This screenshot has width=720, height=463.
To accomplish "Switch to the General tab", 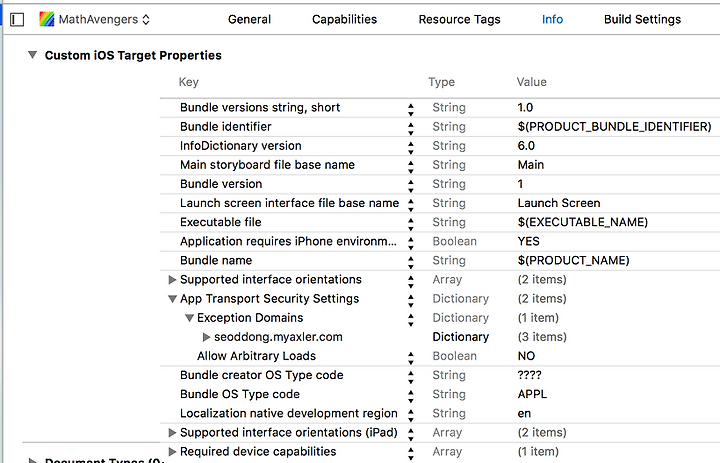I will click(x=249, y=19).
